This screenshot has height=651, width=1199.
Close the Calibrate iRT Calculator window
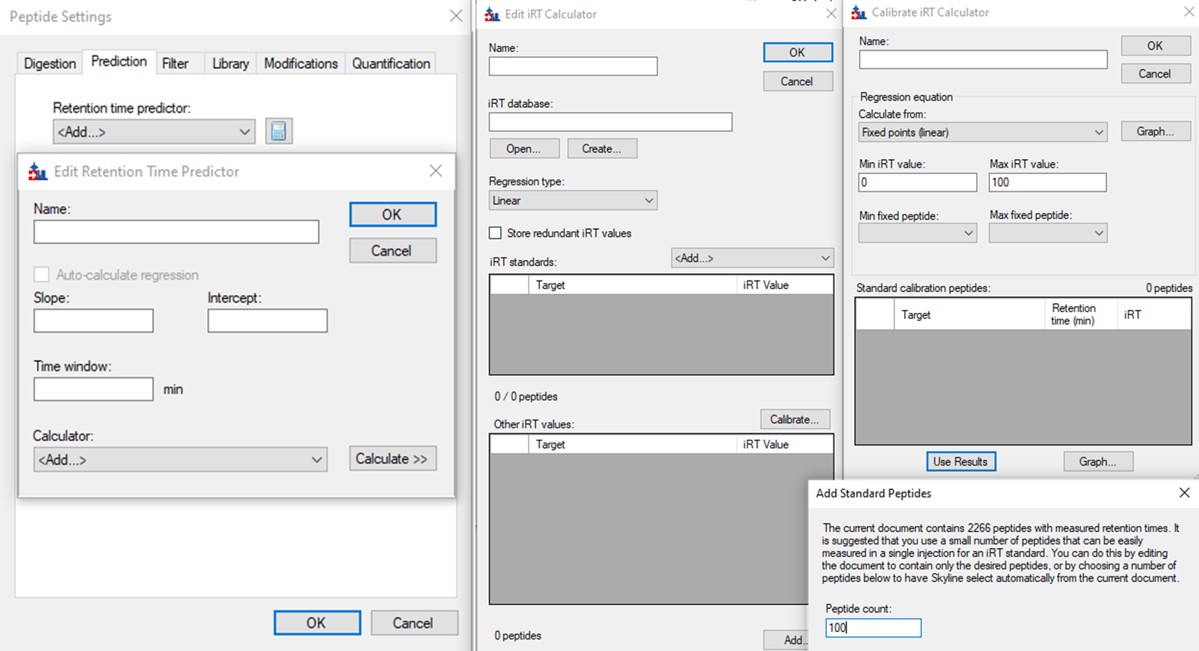pos(1189,12)
